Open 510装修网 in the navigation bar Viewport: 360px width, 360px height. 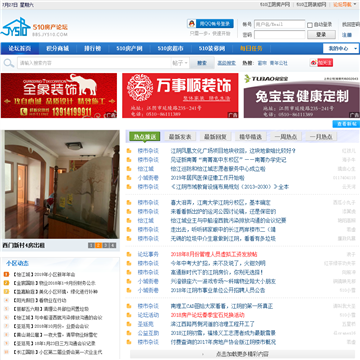212,49
